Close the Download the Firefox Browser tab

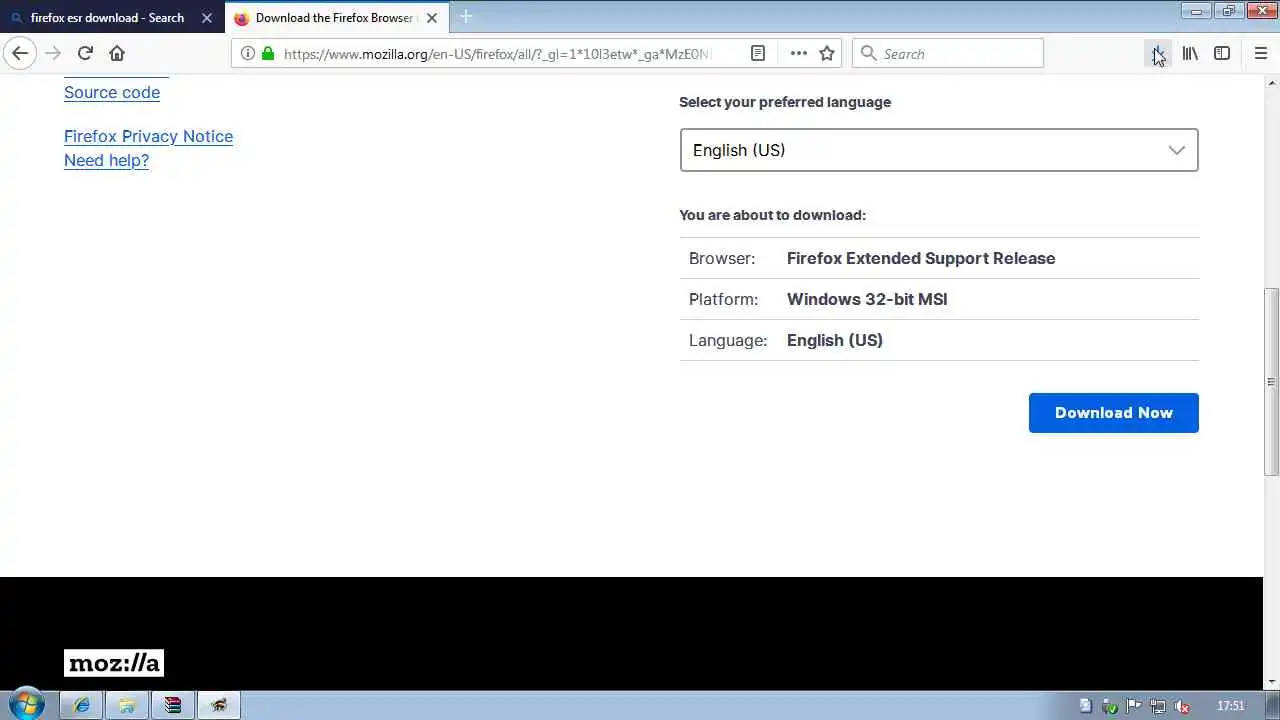[432, 18]
